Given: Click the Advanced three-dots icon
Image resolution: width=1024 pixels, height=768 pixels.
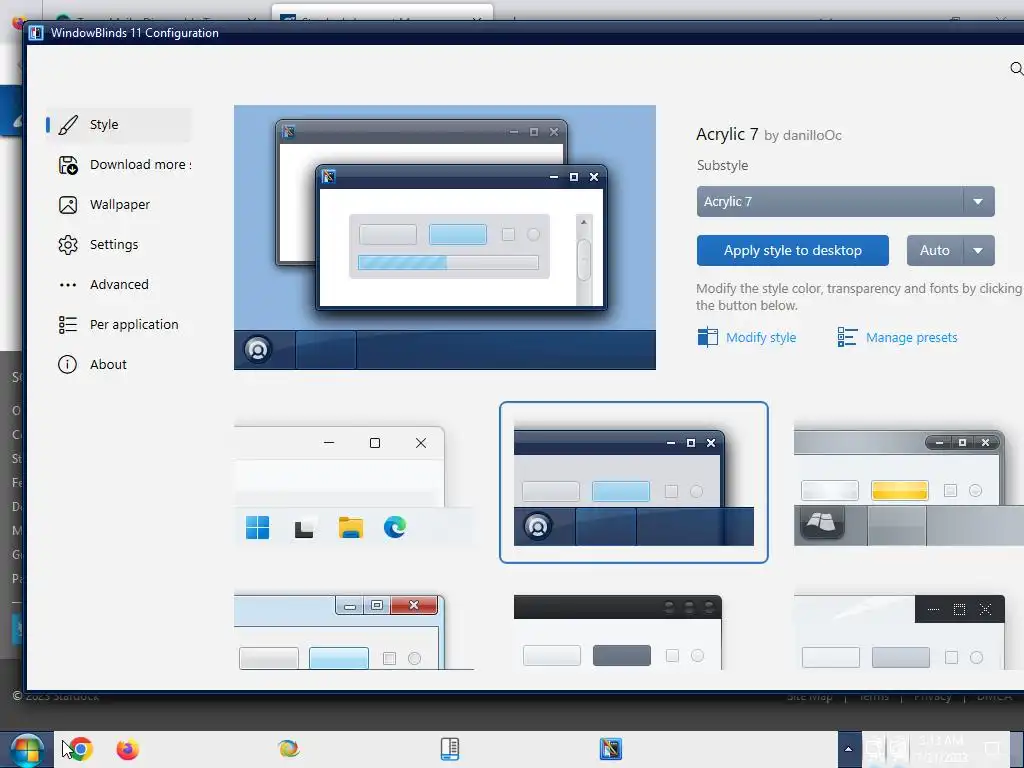Looking at the screenshot, I should [68, 285].
